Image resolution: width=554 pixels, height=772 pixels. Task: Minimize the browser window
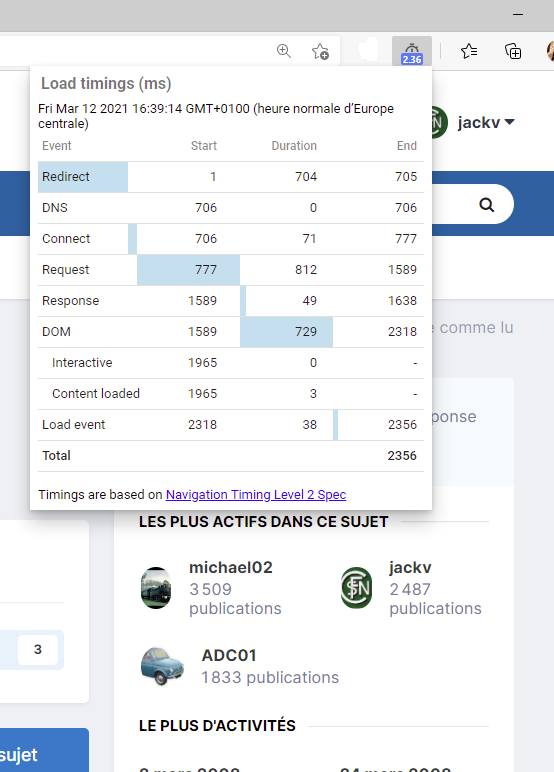(x=518, y=14)
